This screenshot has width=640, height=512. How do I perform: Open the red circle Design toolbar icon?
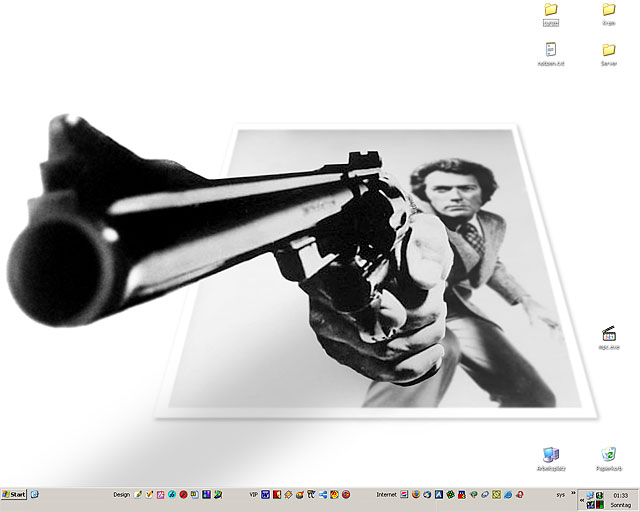(183, 494)
